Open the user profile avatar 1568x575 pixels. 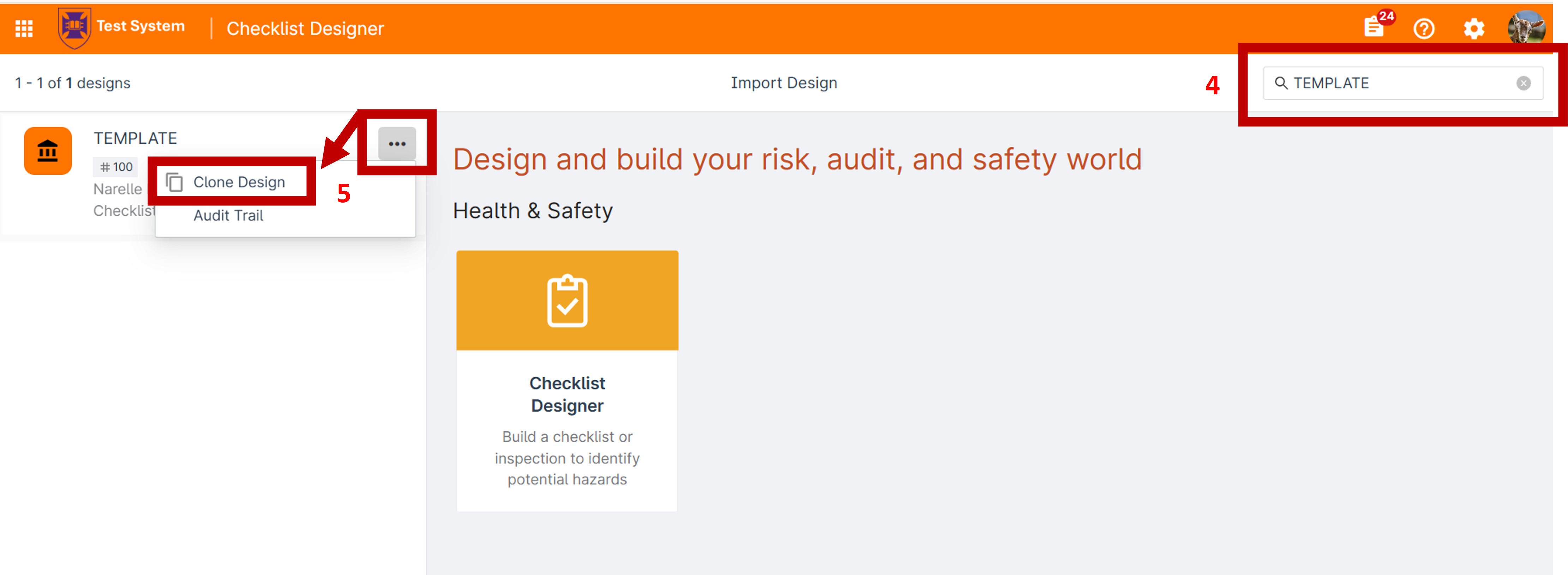(1525, 28)
